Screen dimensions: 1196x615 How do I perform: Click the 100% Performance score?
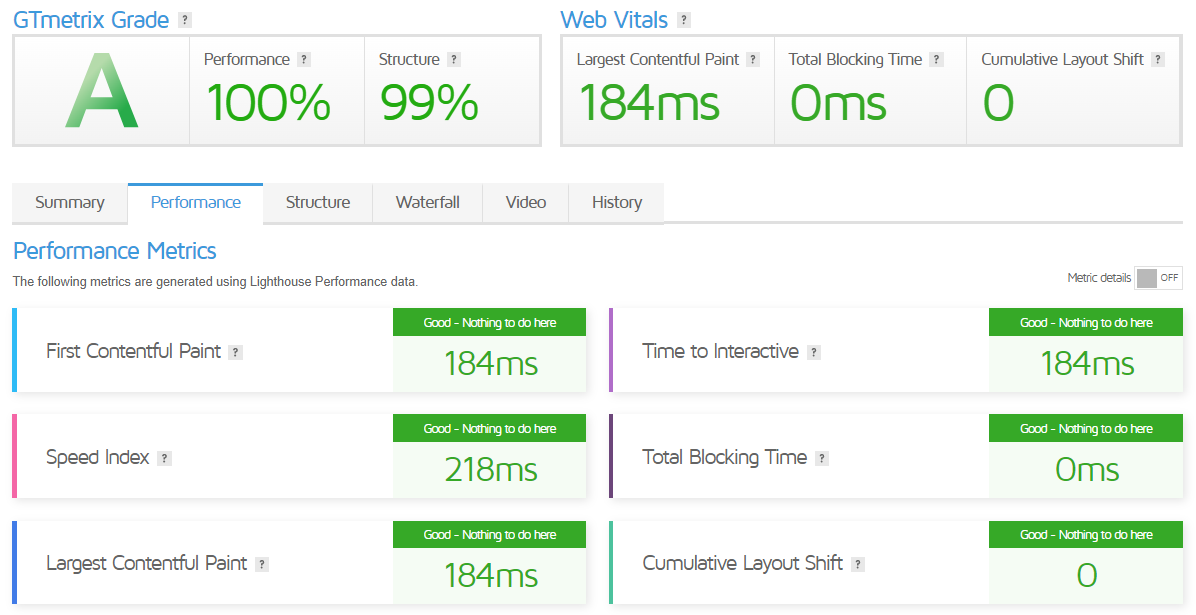point(268,103)
